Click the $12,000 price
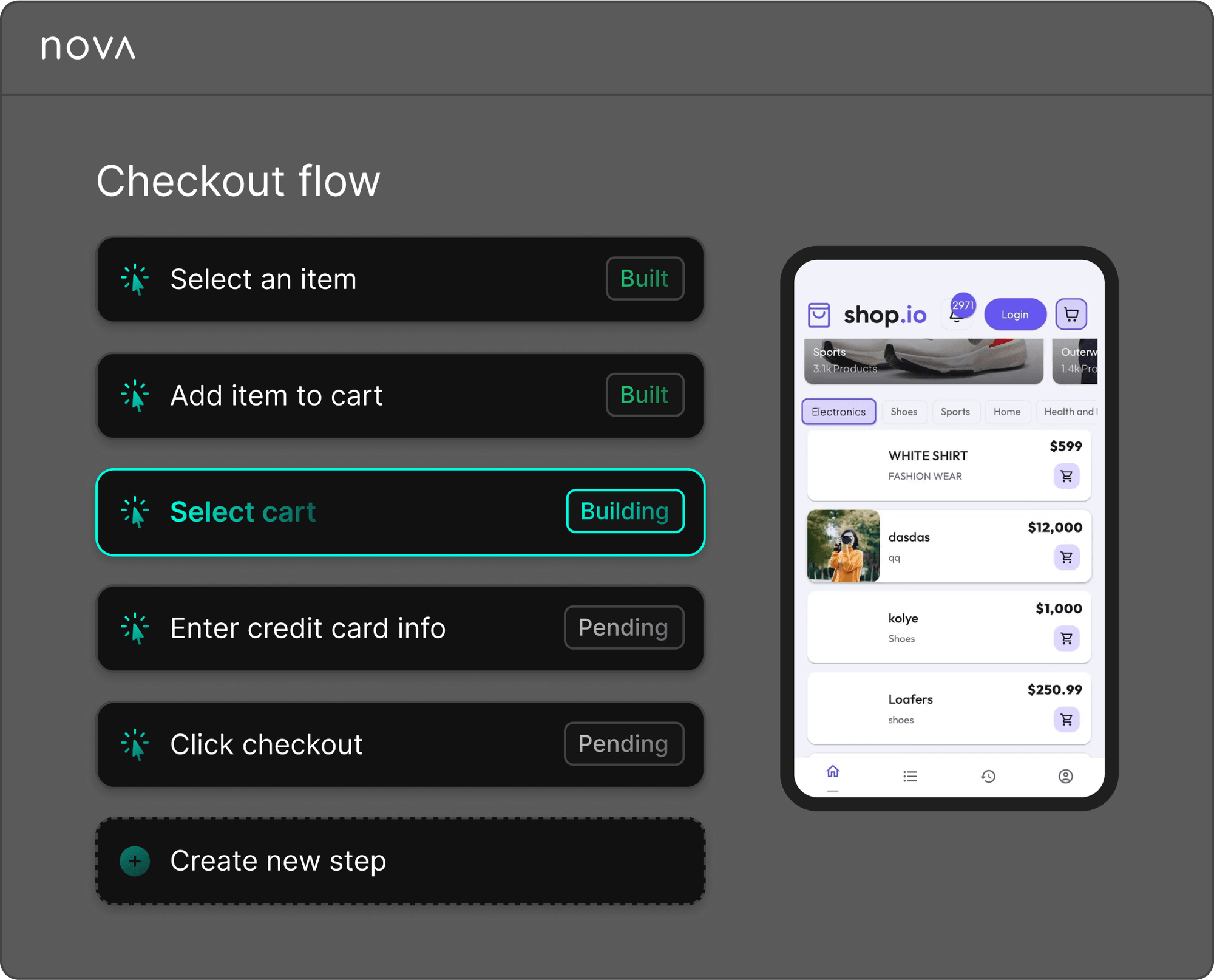1214x980 pixels. click(x=1055, y=527)
